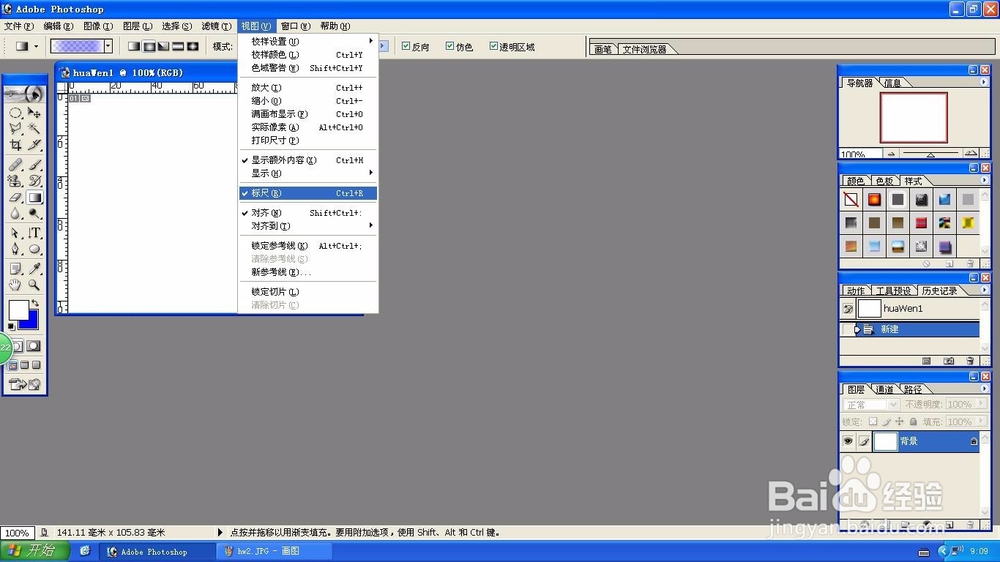Open the History panel options menu arrow
The height and width of the screenshot is (562, 1000).
(983, 290)
